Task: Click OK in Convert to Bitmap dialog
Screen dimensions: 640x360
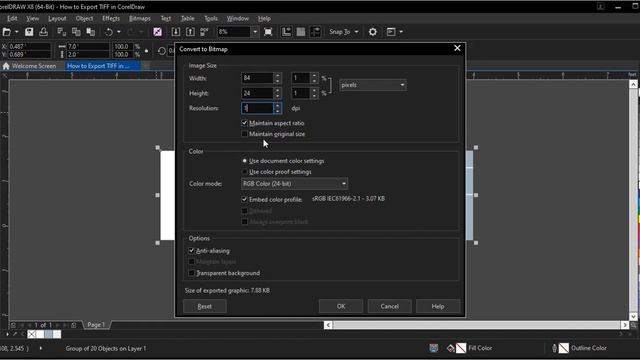Action: click(x=341, y=306)
